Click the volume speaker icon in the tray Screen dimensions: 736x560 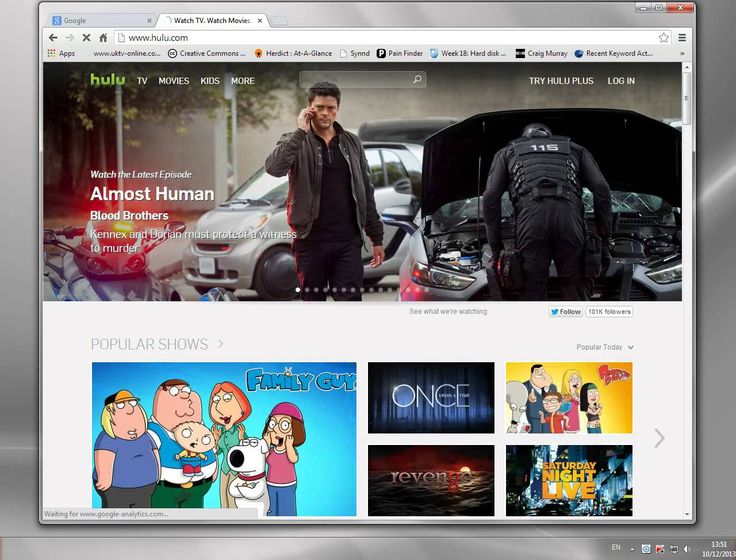[x=688, y=548]
